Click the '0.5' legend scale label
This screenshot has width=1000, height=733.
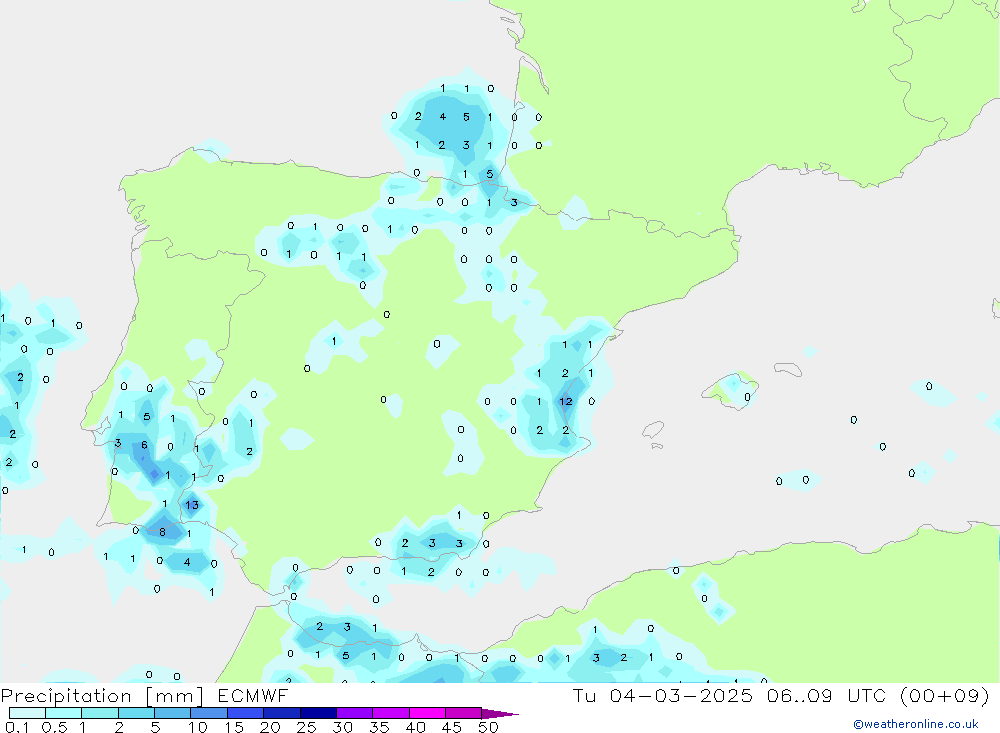[54, 727]
